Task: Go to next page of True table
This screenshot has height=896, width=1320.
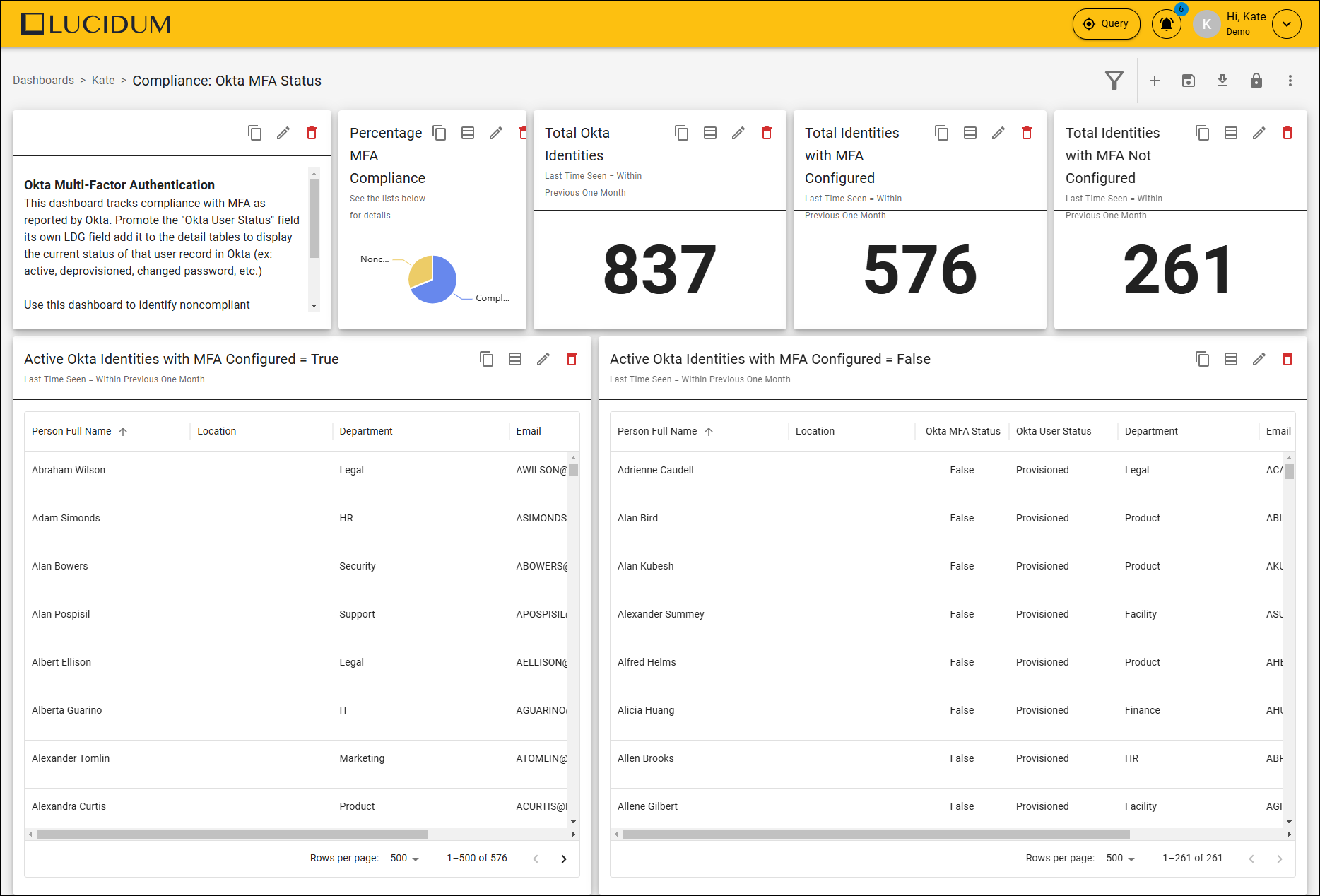Action: (564, 859)
